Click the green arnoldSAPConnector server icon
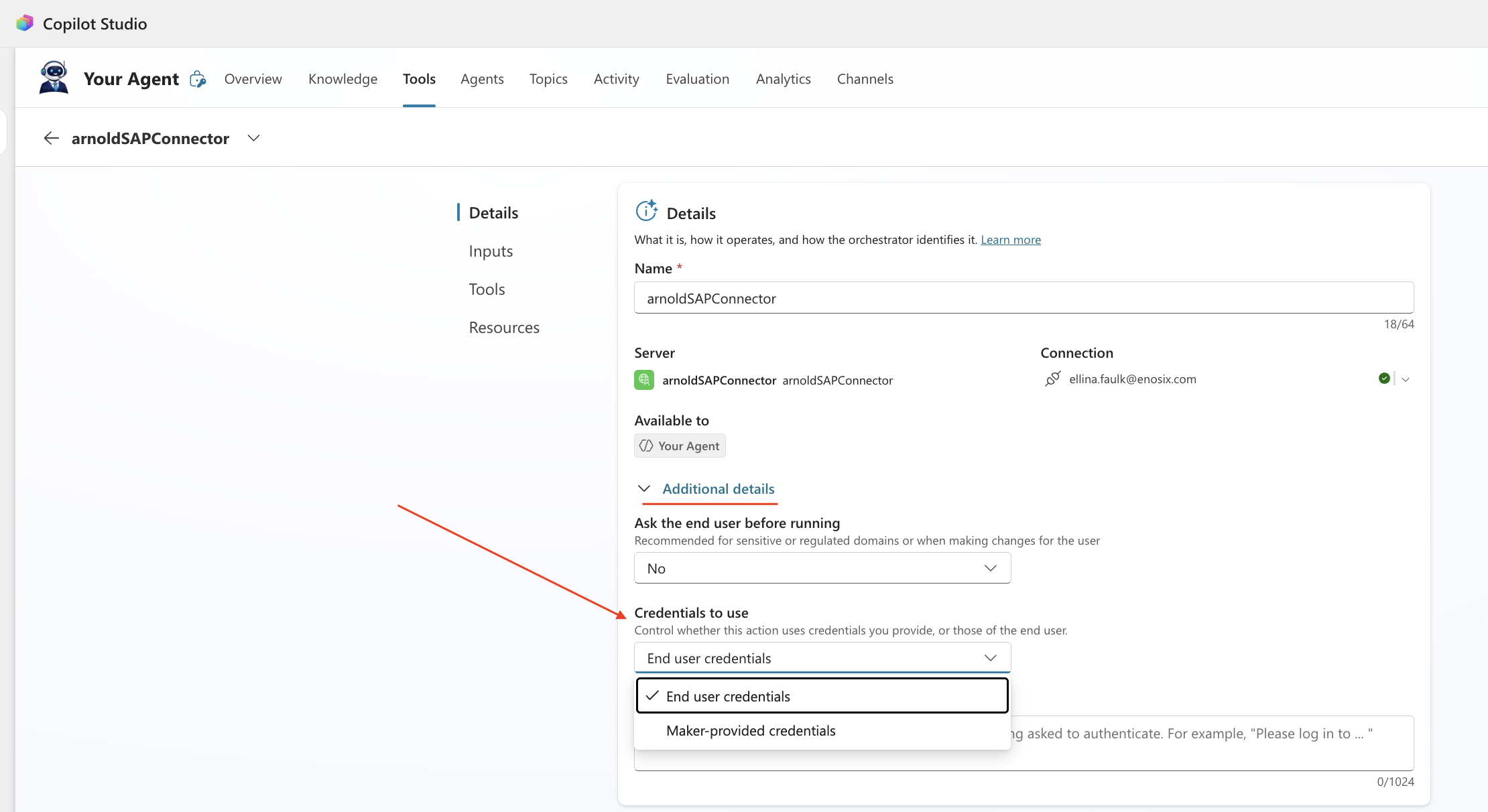Image resolution: width=1488 pixels, height=812 pixels. [x=644, y=380]
